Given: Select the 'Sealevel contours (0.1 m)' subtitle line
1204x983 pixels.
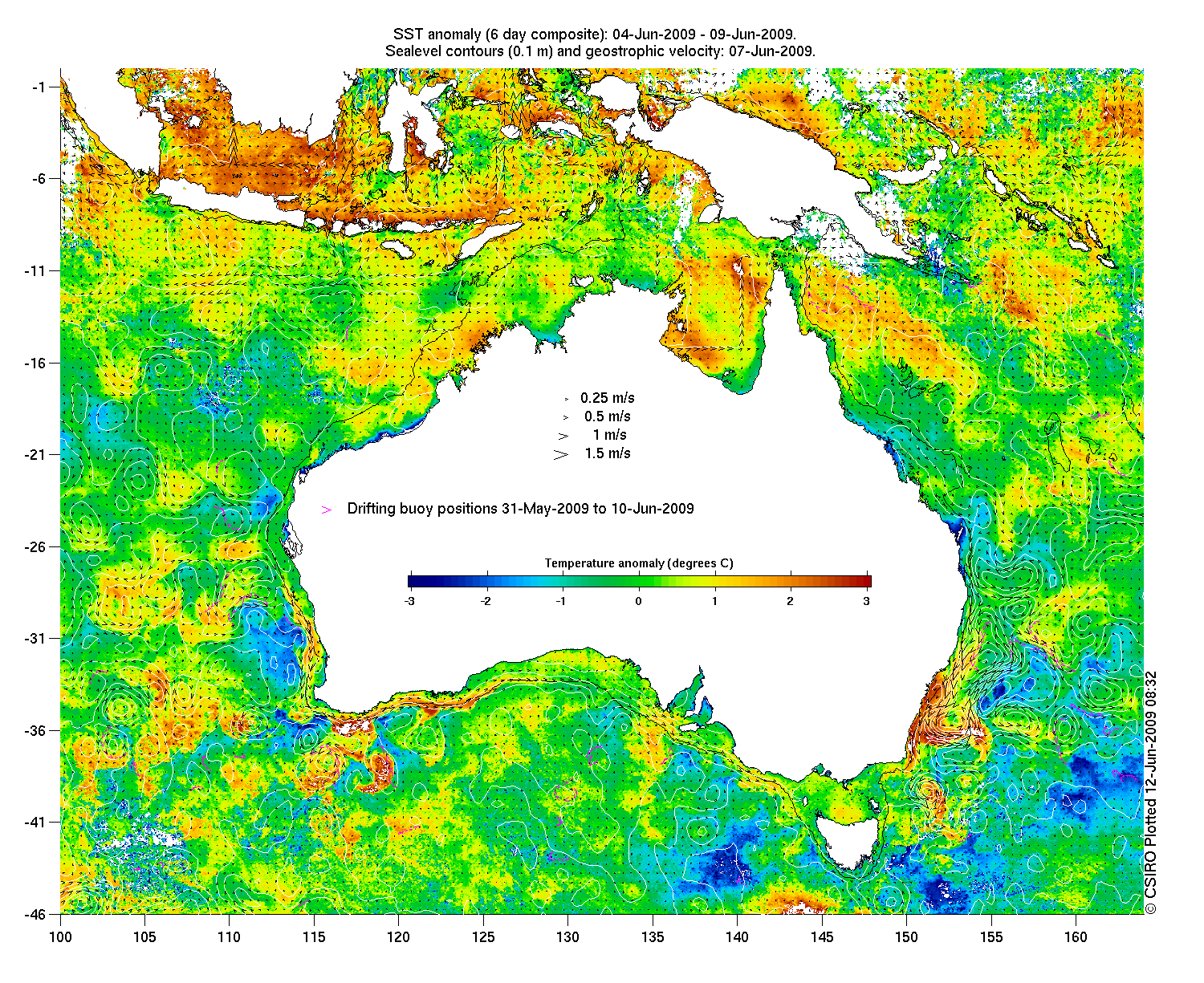Looking at the screenshot, I should coord(600,51).
